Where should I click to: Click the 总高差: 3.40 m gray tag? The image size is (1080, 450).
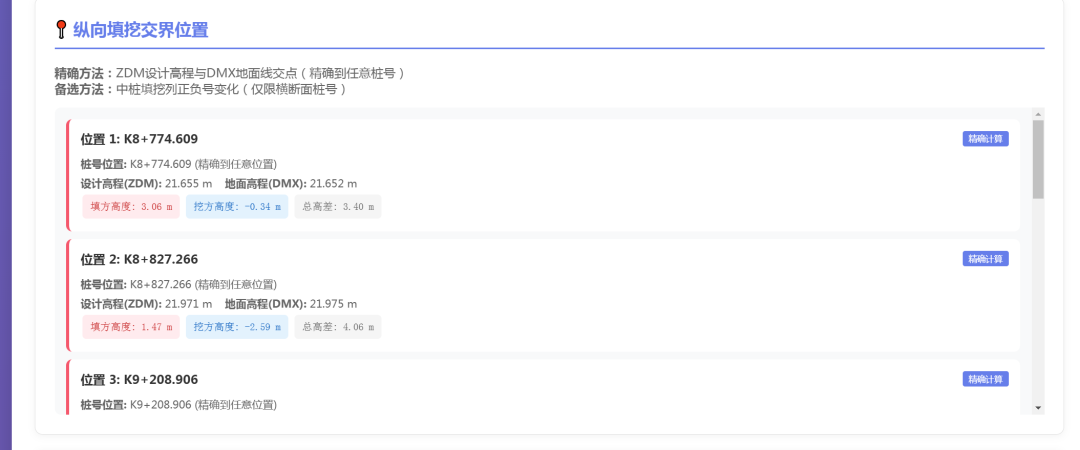[338, 207]
